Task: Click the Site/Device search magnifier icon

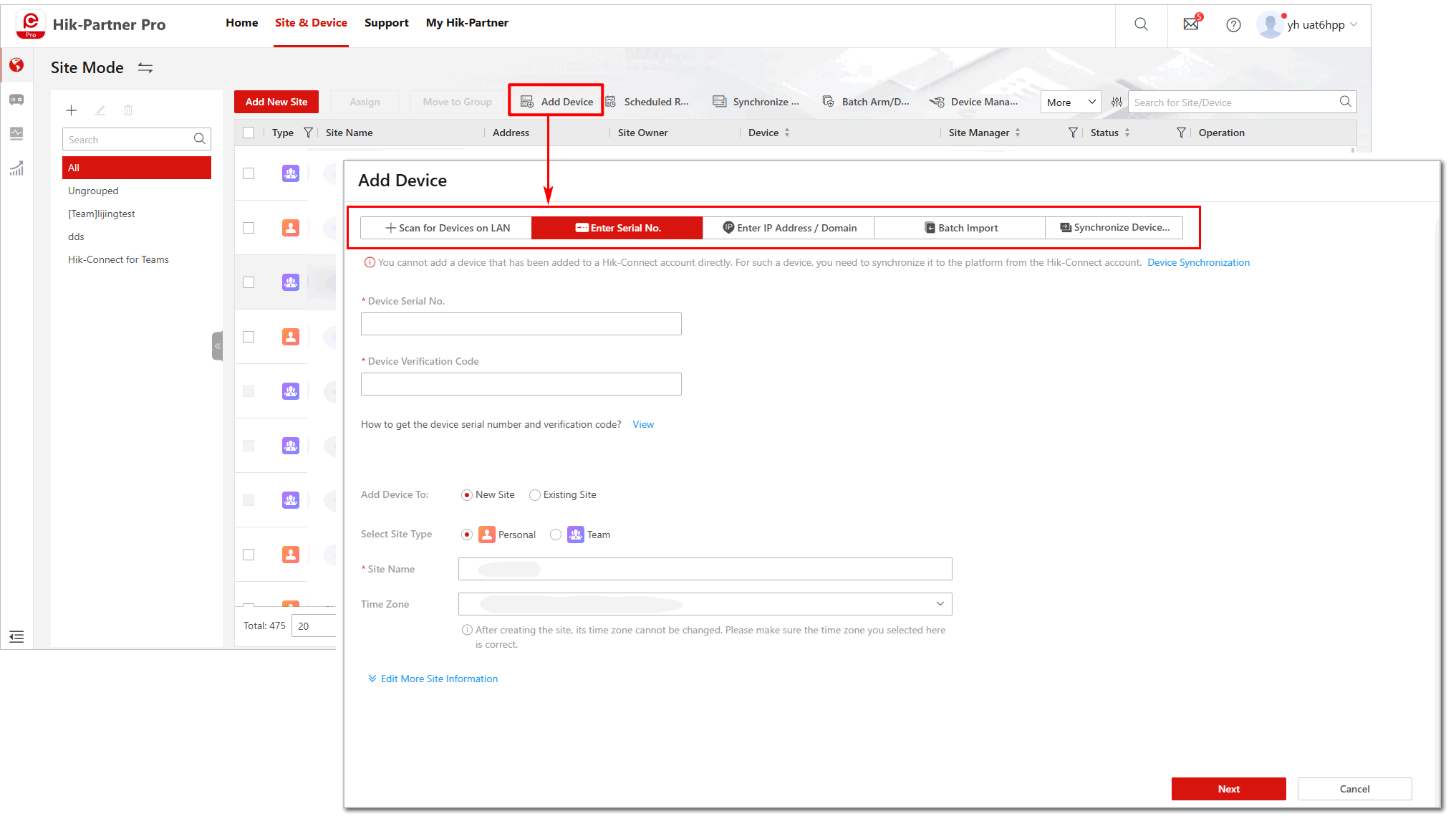Action: (x=1346, y=102)
